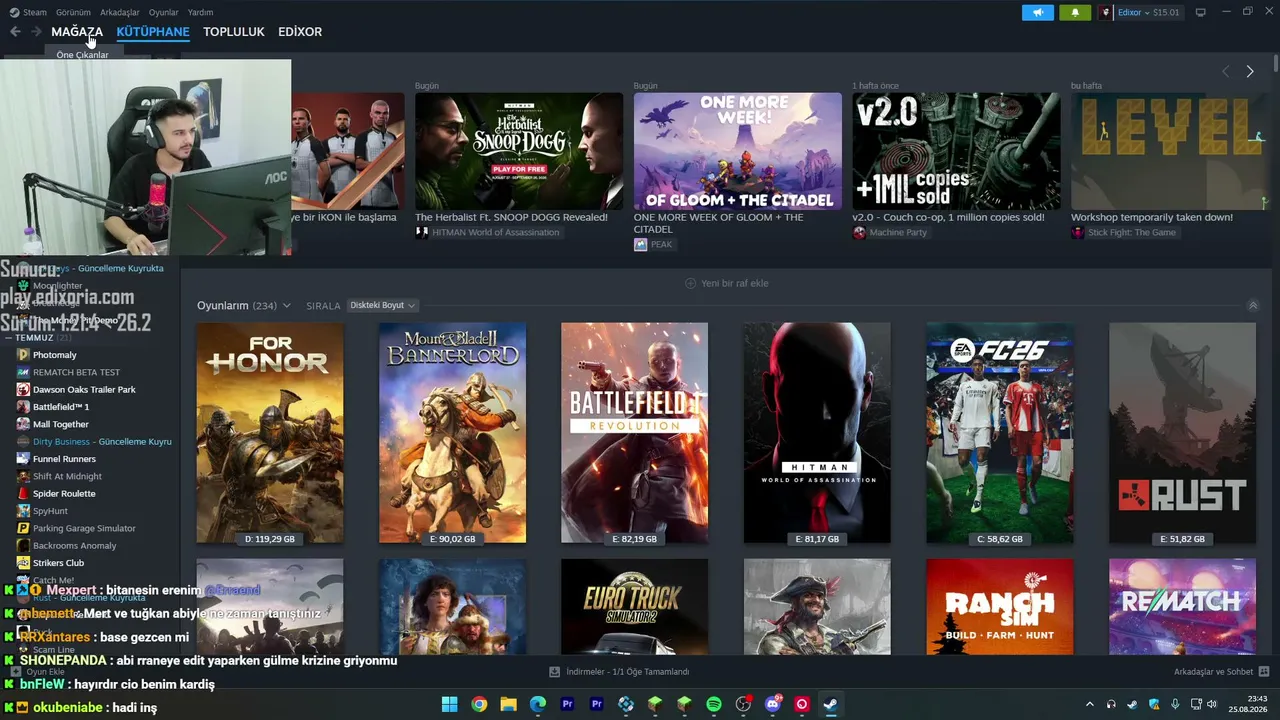Open the EA Sports FC 26 cover
1280x720 pixels.
999,433
